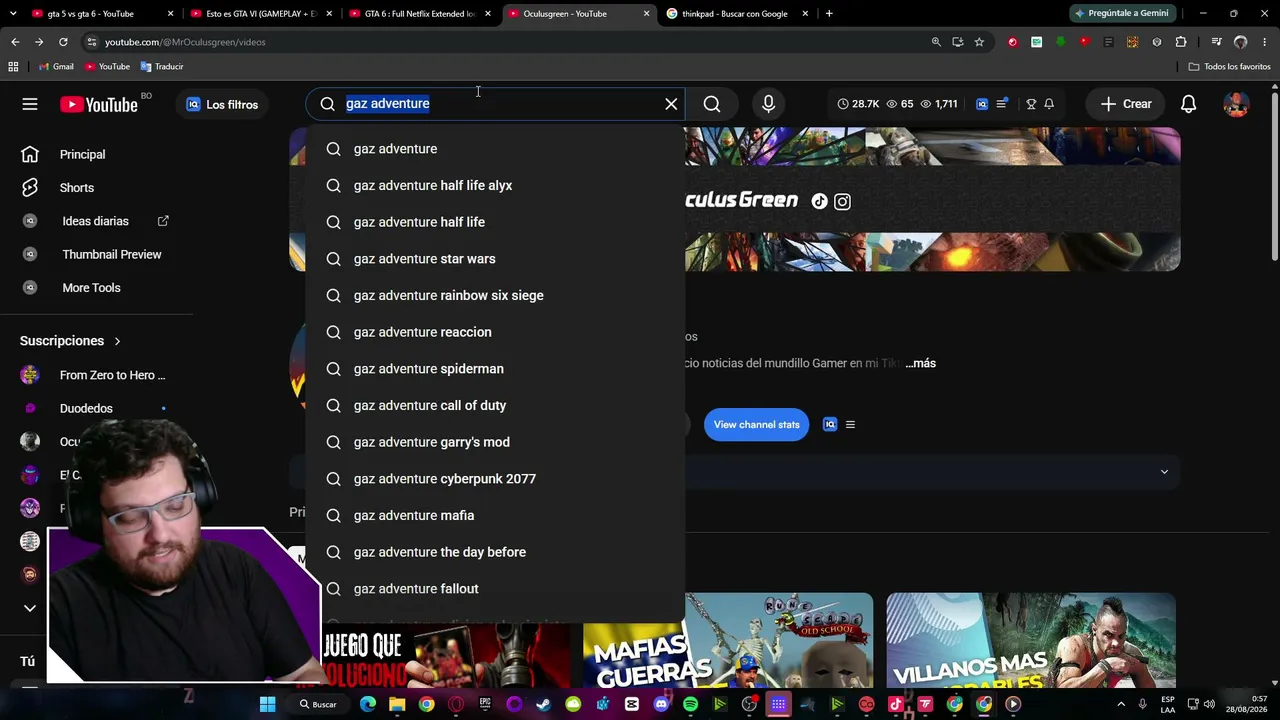
Task: Open the vidIQ alerts bell in header
Action: (x=1049, y=104)
